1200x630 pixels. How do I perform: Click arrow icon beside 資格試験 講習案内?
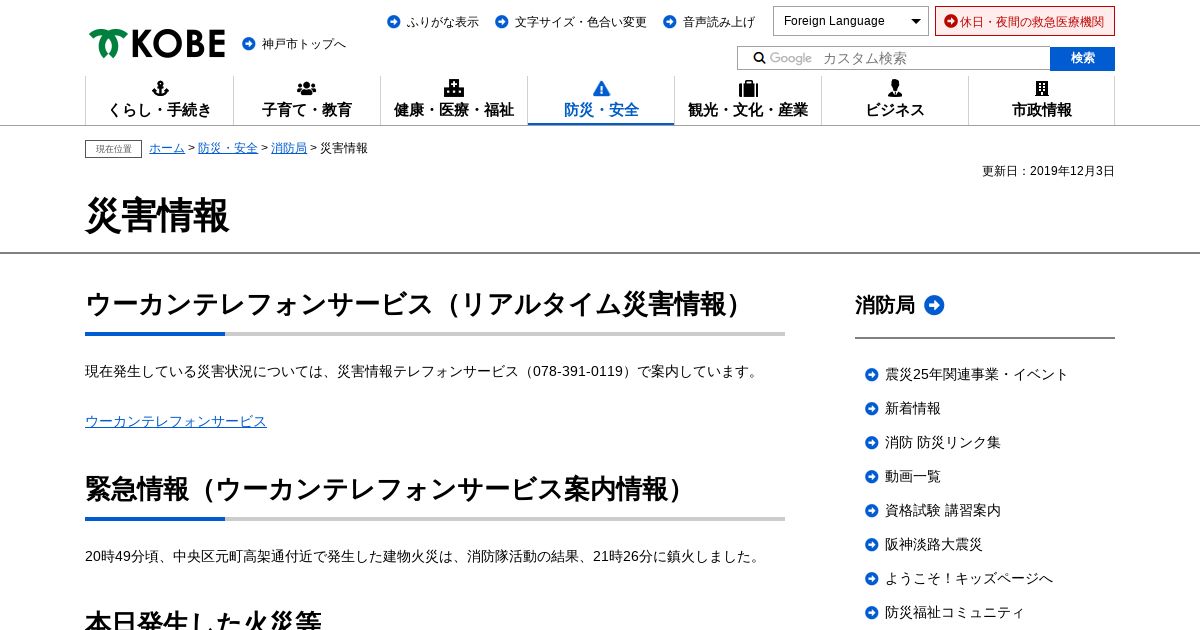(x=872, y=511)
